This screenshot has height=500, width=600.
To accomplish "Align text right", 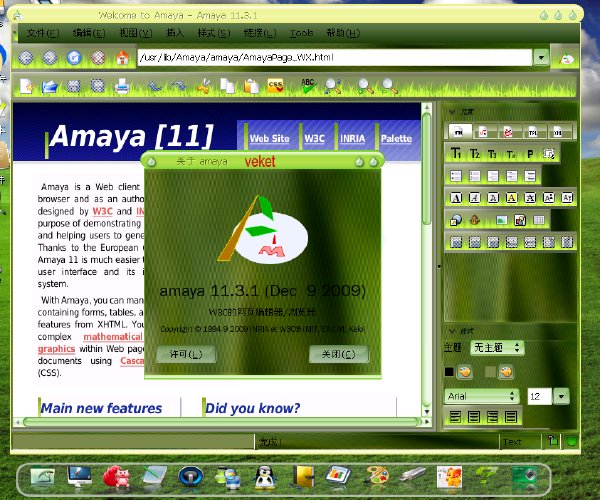I will click(x=492, y=417).
